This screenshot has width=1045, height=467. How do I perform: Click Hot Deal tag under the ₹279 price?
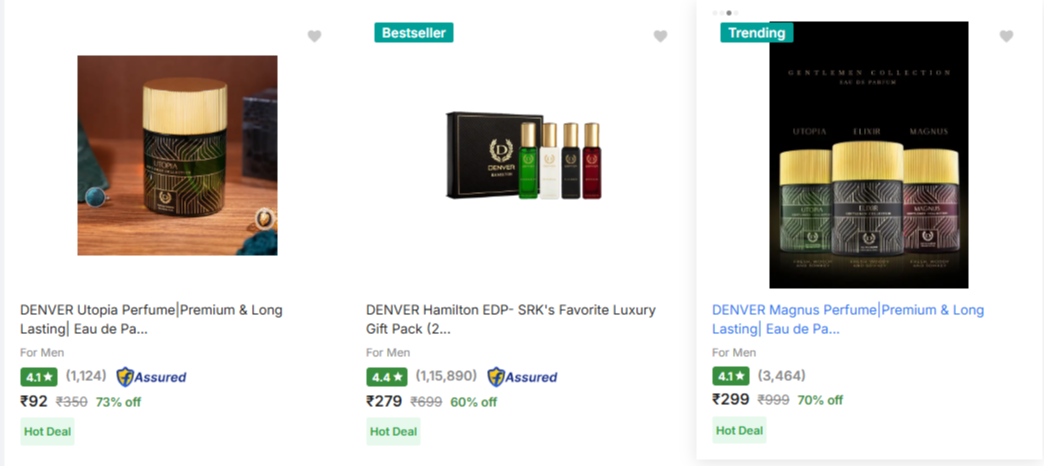393,432
